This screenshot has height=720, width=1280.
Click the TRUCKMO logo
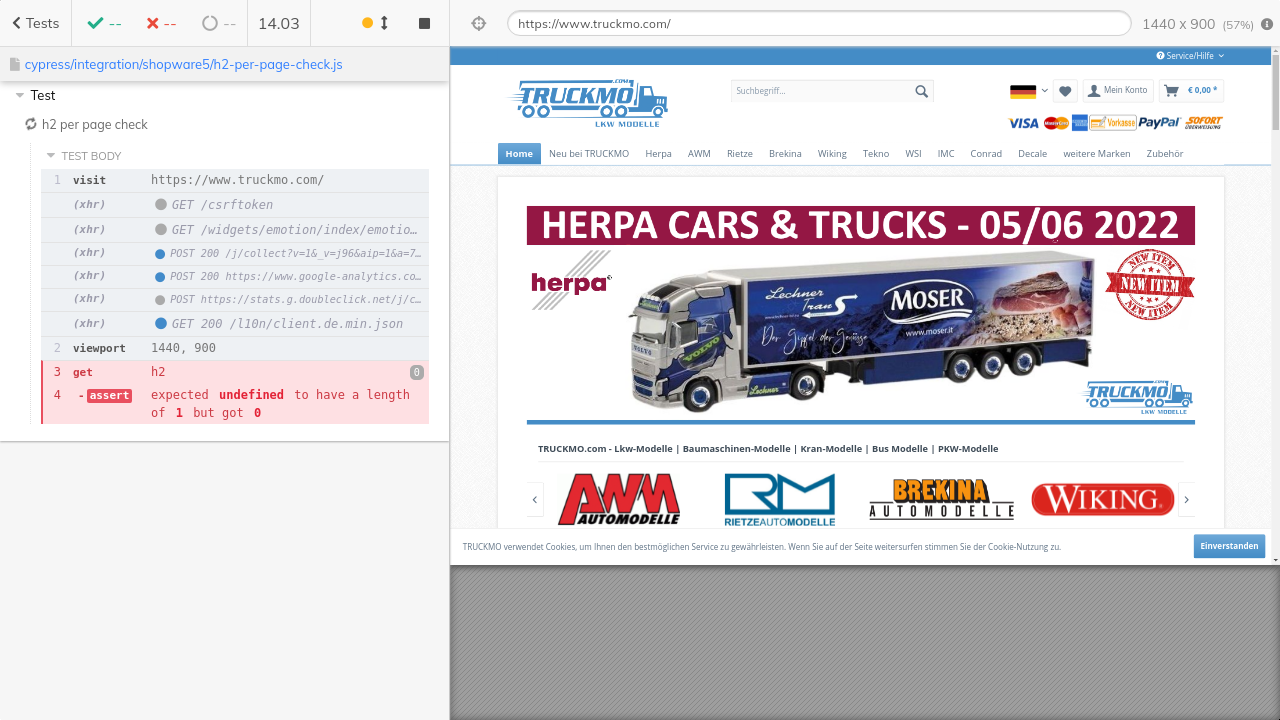click(588, 102)
